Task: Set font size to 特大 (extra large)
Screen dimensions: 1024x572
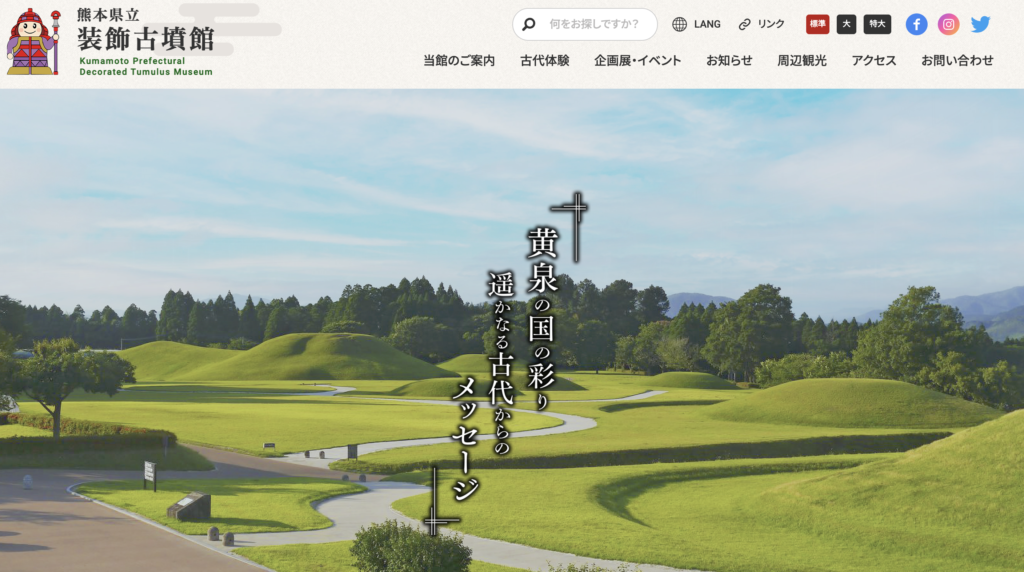Action: coord(877,24)
